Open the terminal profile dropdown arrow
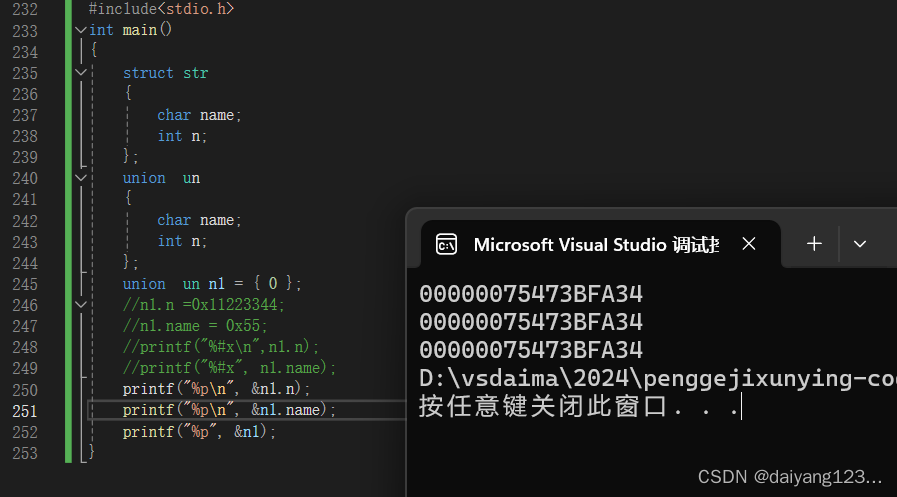Viewport: 897px width, 497px height. click(859, 244)
